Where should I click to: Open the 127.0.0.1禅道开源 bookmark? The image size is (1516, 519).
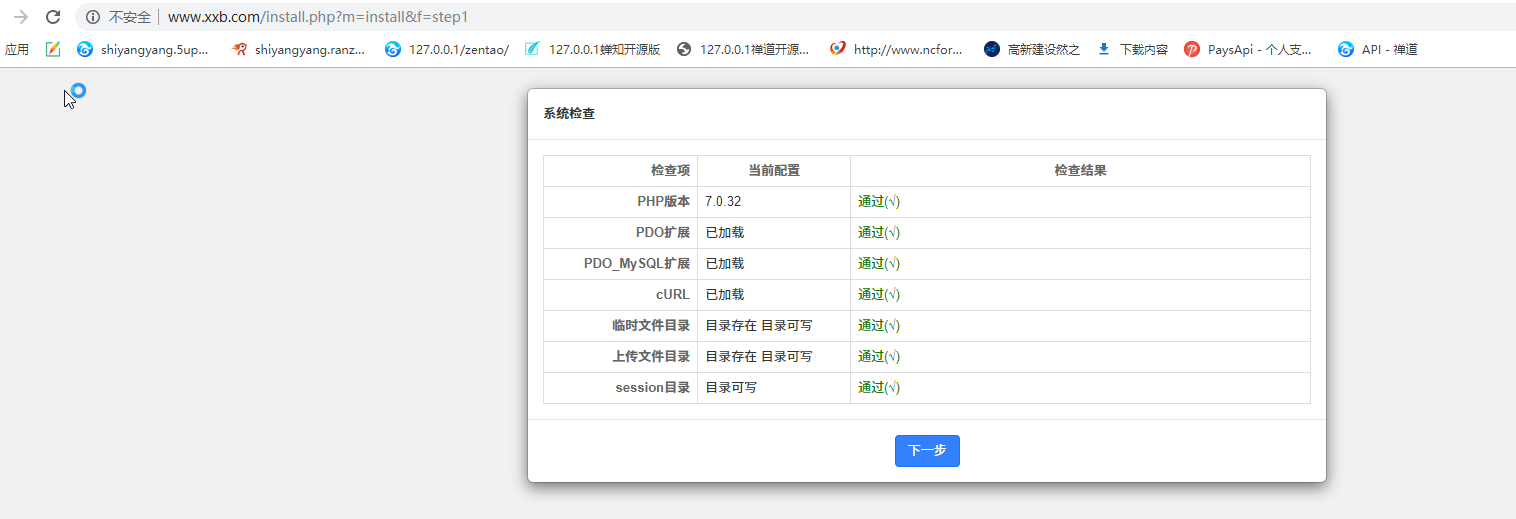[743, 49]
